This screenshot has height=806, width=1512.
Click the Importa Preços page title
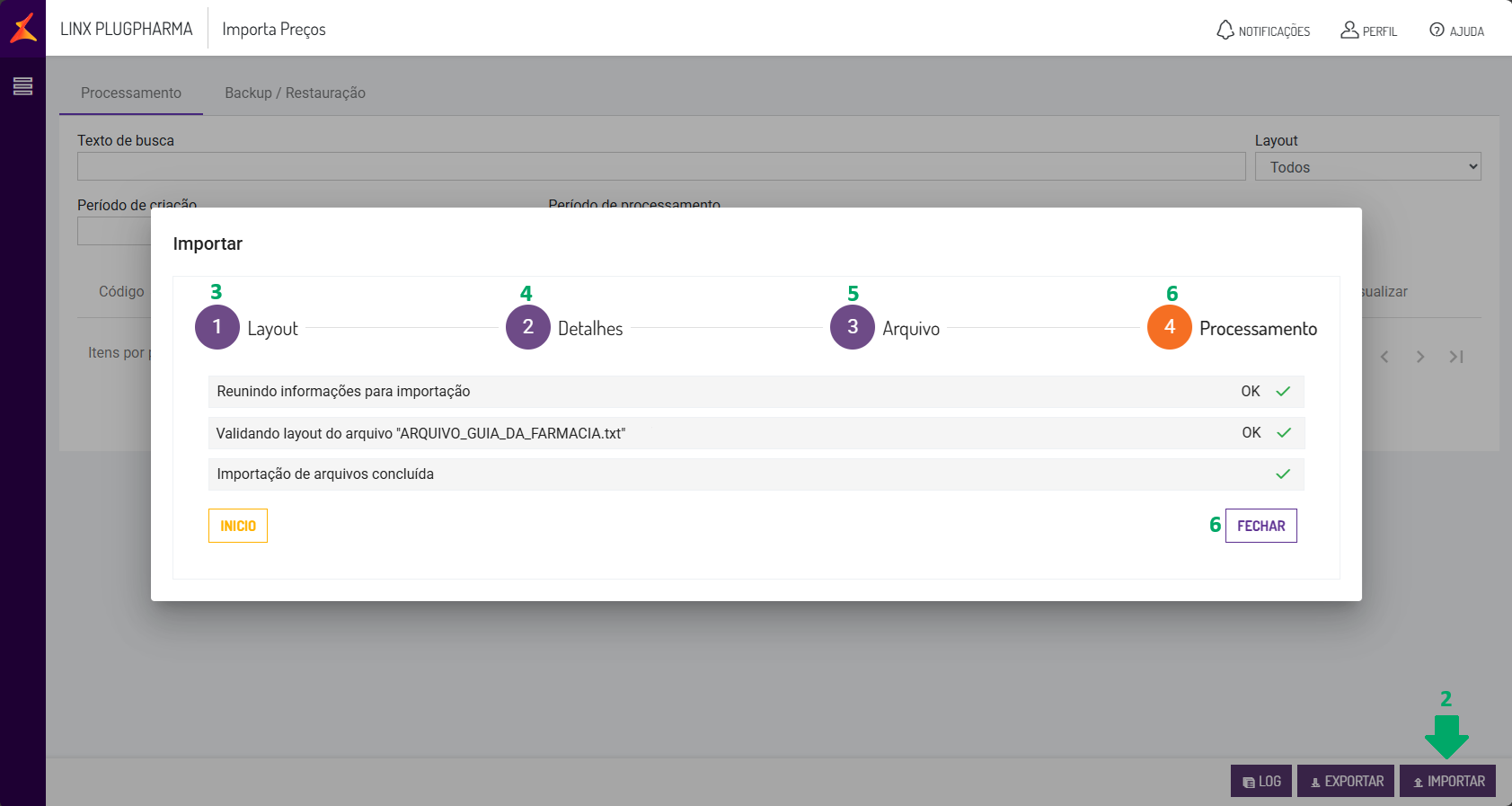[x=274, y=30]
